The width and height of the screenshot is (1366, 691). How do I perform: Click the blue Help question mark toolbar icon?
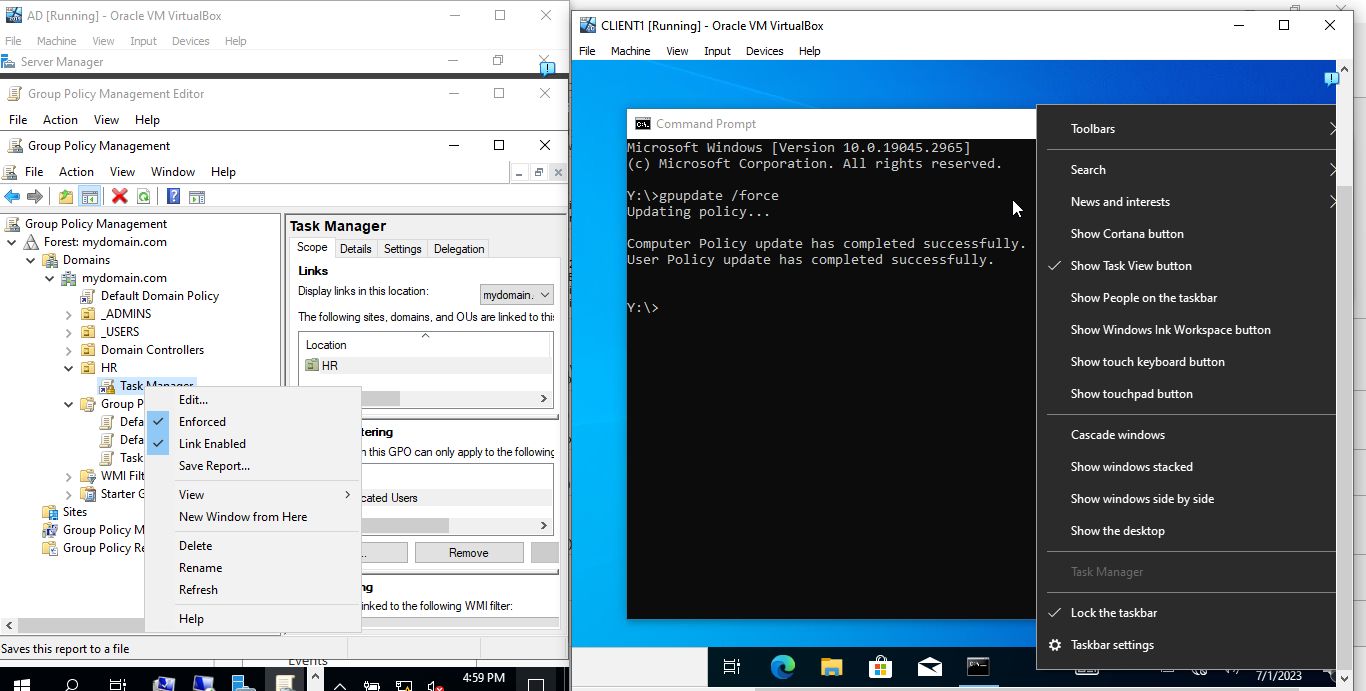coord(174,197)
